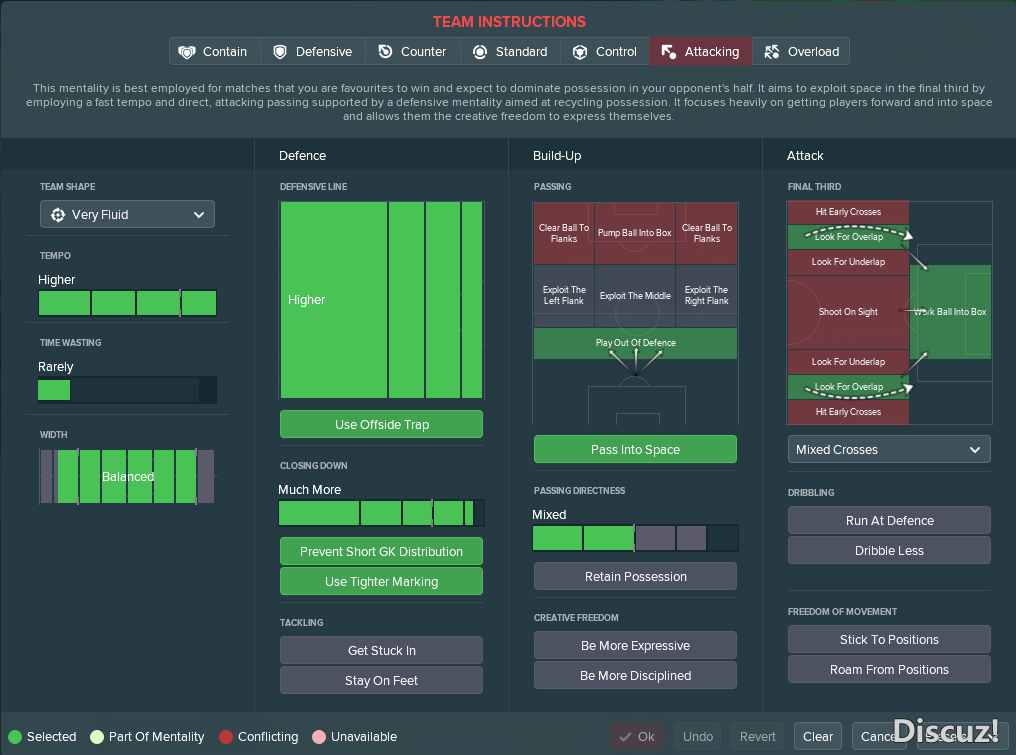Image resolution: width=1016 pixels, height=755 pixels.
Task: Toggle Work Ball Into Box zone
Action: pos(950,312)
